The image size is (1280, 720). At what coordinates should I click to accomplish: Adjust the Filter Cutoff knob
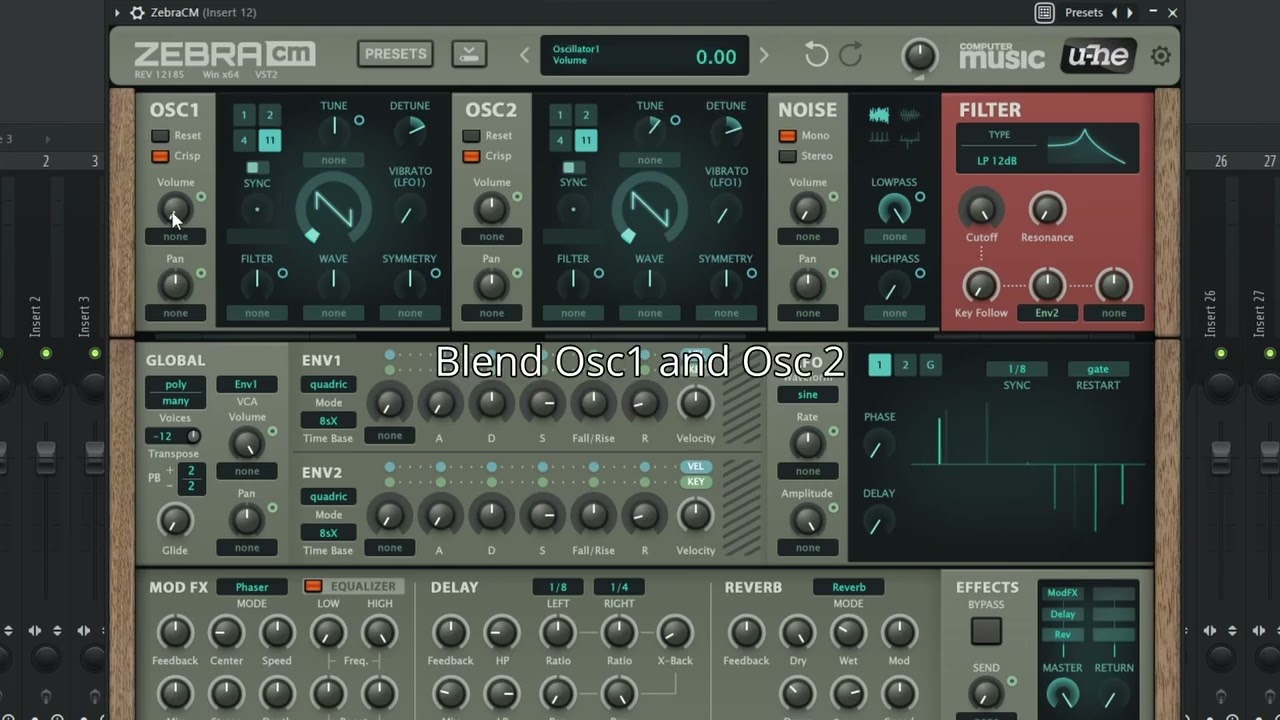[x=981, y=209]
